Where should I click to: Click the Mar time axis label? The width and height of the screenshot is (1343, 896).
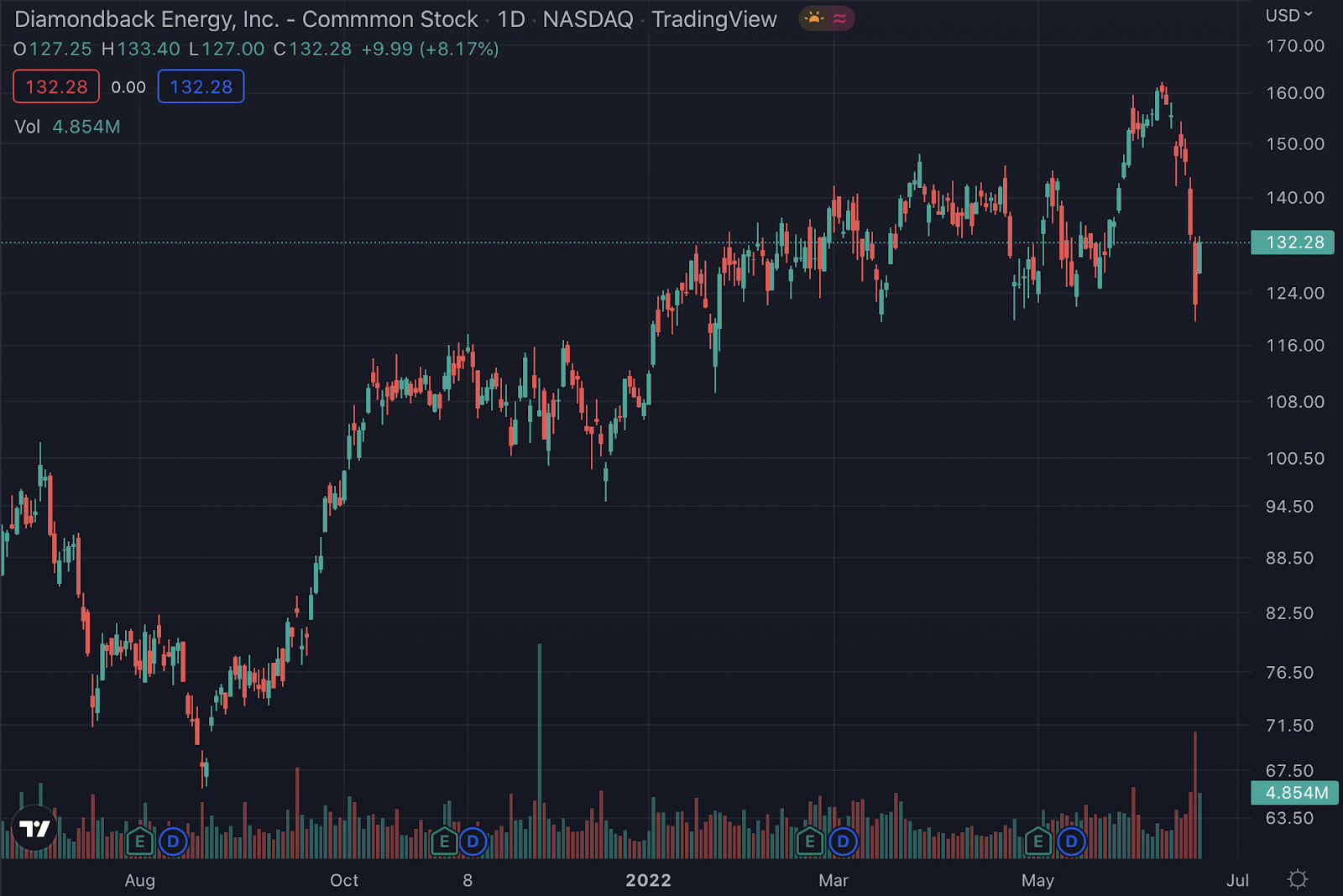pos(833,880)
